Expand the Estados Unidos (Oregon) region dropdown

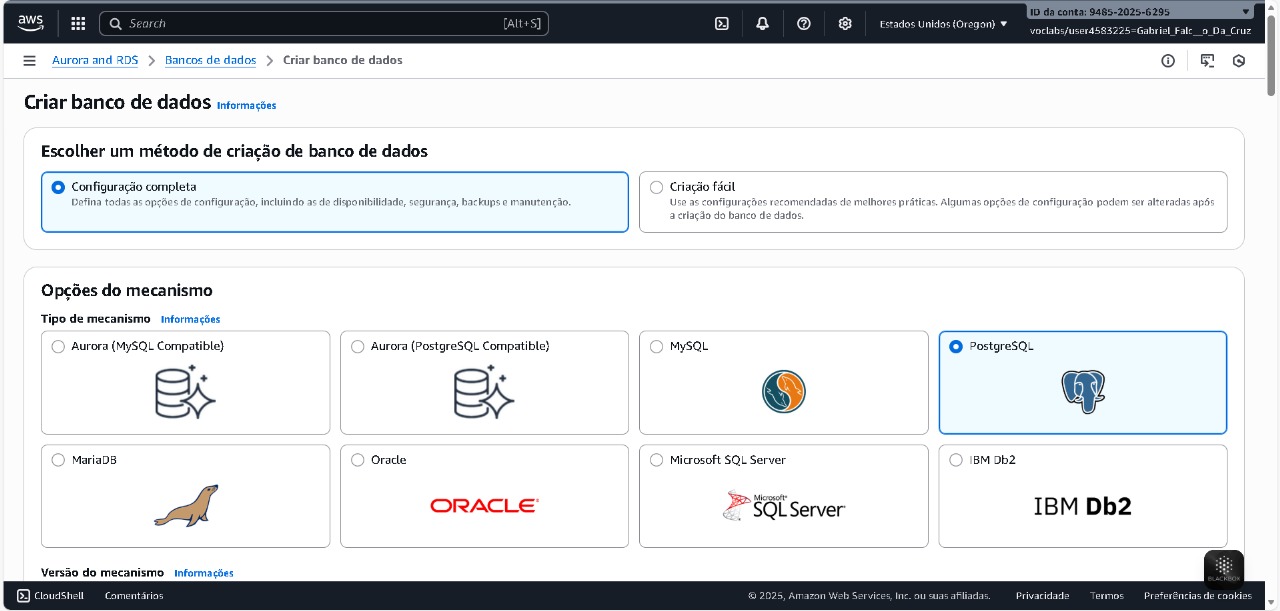tap(943, 23)
